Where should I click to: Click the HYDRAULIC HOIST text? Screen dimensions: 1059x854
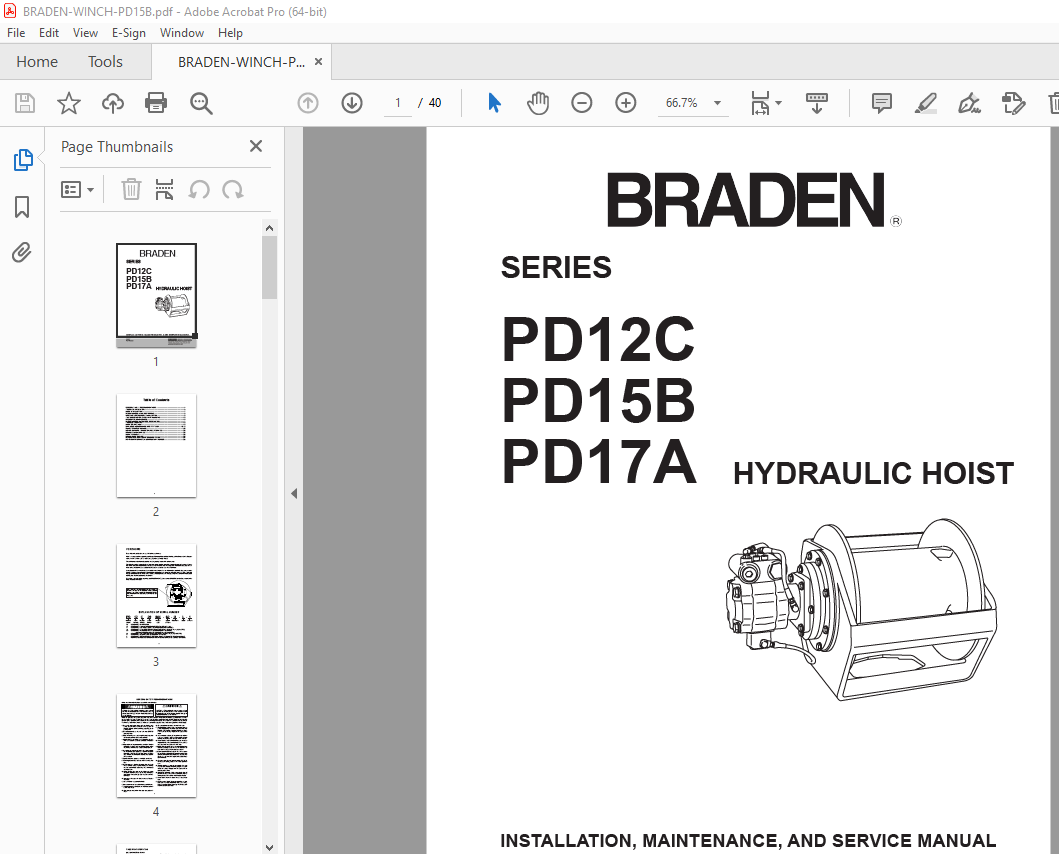873,473
